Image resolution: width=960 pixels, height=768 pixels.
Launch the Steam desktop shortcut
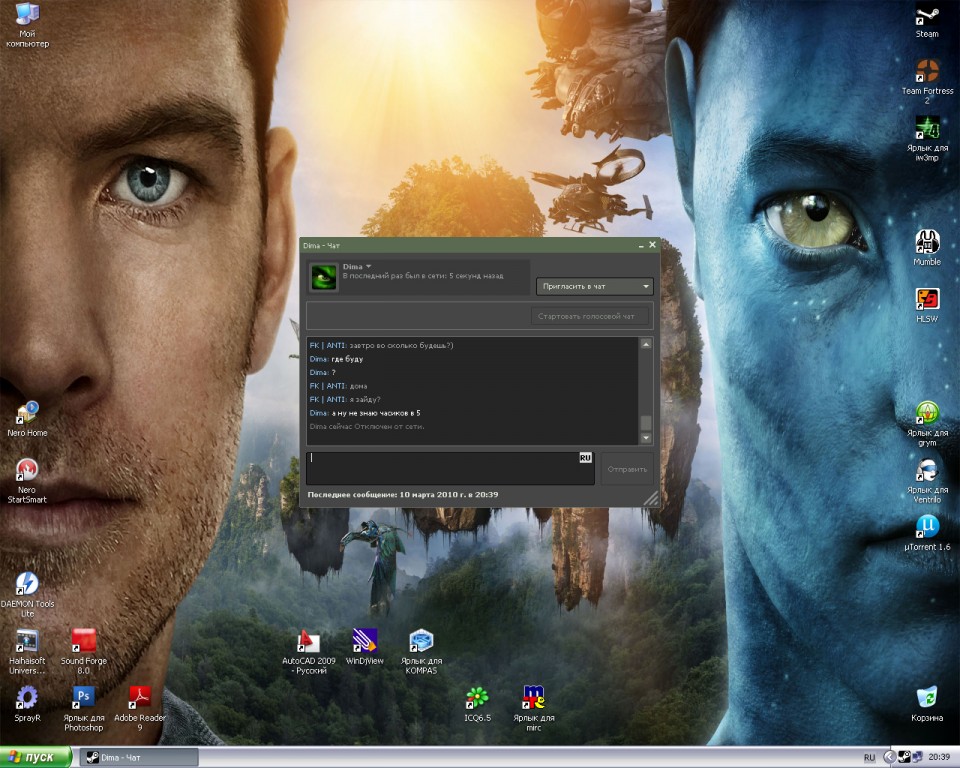tap(926, 21)
